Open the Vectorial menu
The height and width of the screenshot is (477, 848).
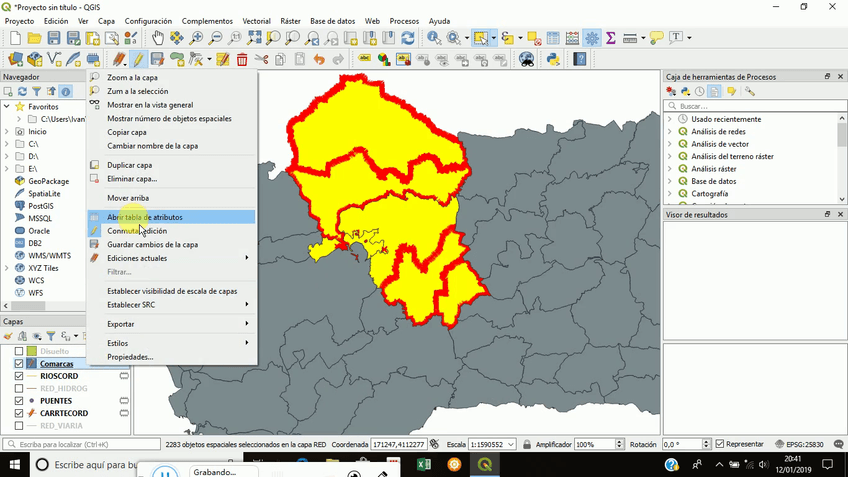click(x=256, y=21)
